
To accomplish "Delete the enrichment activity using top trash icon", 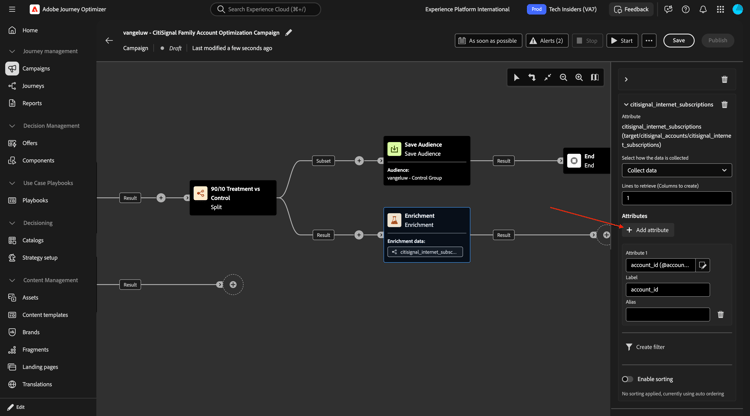I will (724, 79).
